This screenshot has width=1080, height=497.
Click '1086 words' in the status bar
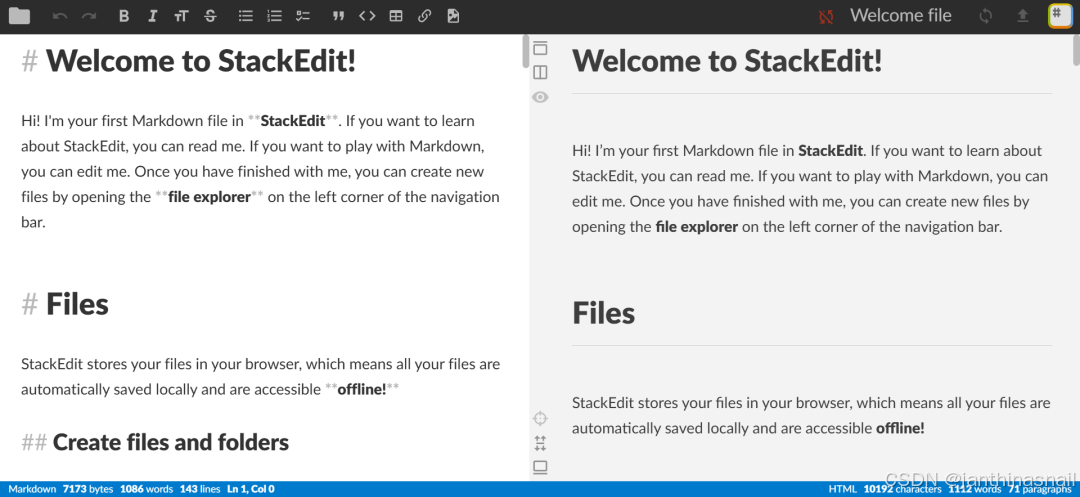pos(146,489)
